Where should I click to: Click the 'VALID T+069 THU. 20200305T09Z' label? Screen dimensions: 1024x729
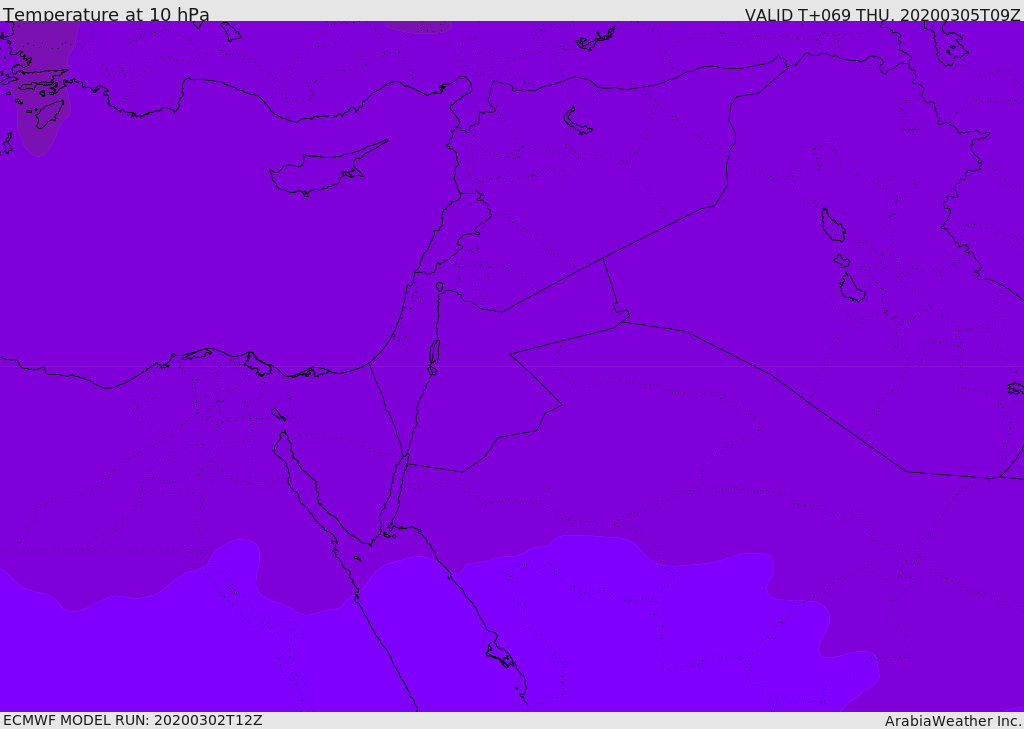[x=882, y=15]
